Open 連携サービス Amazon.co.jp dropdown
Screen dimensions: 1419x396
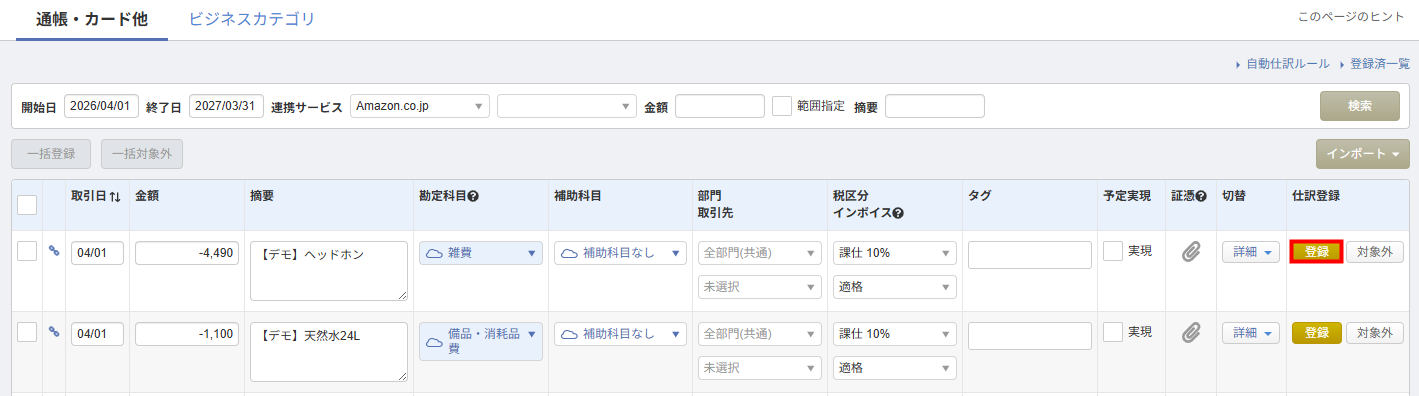pos(420,106)
